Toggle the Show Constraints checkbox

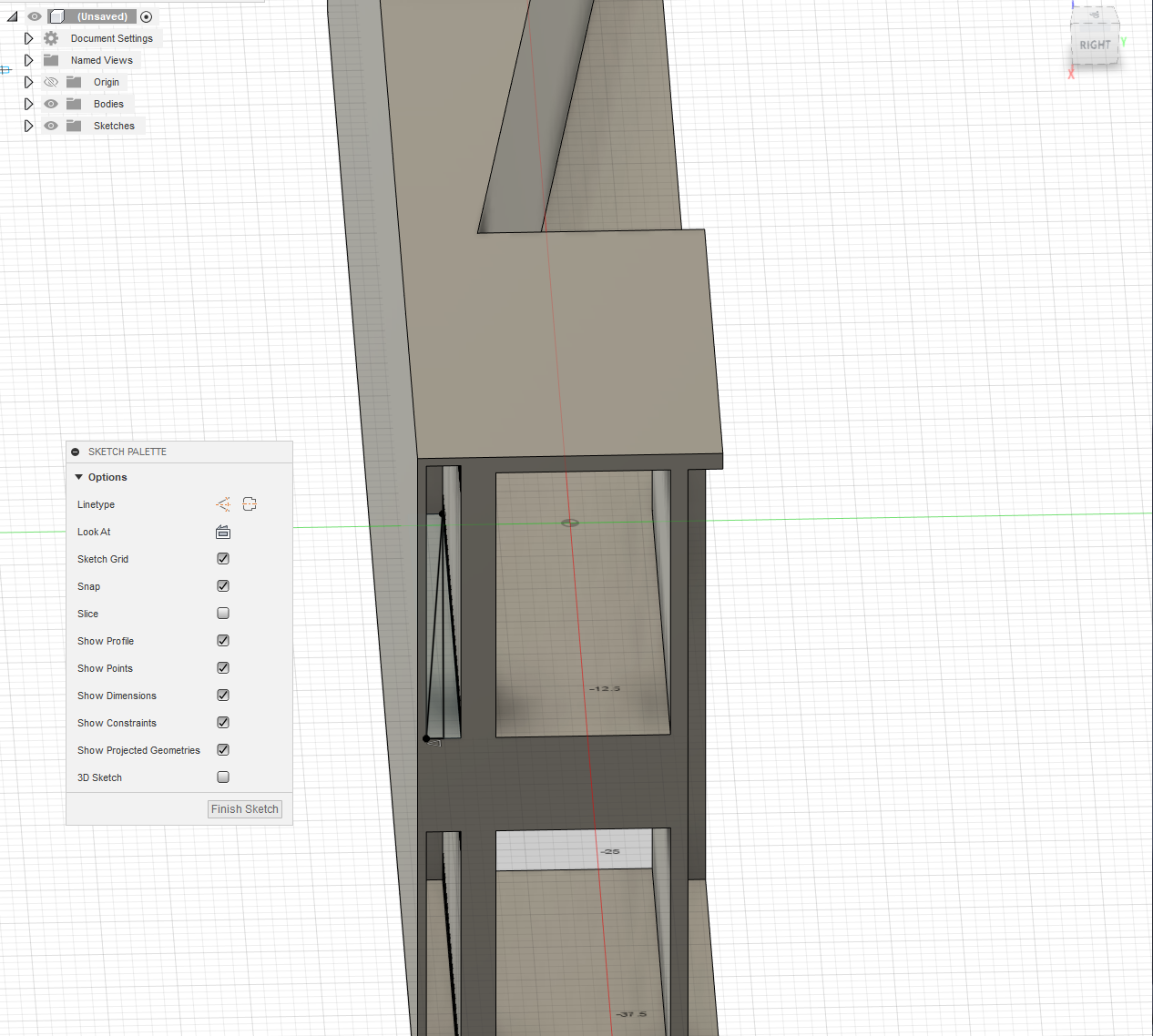click(223, 723)
